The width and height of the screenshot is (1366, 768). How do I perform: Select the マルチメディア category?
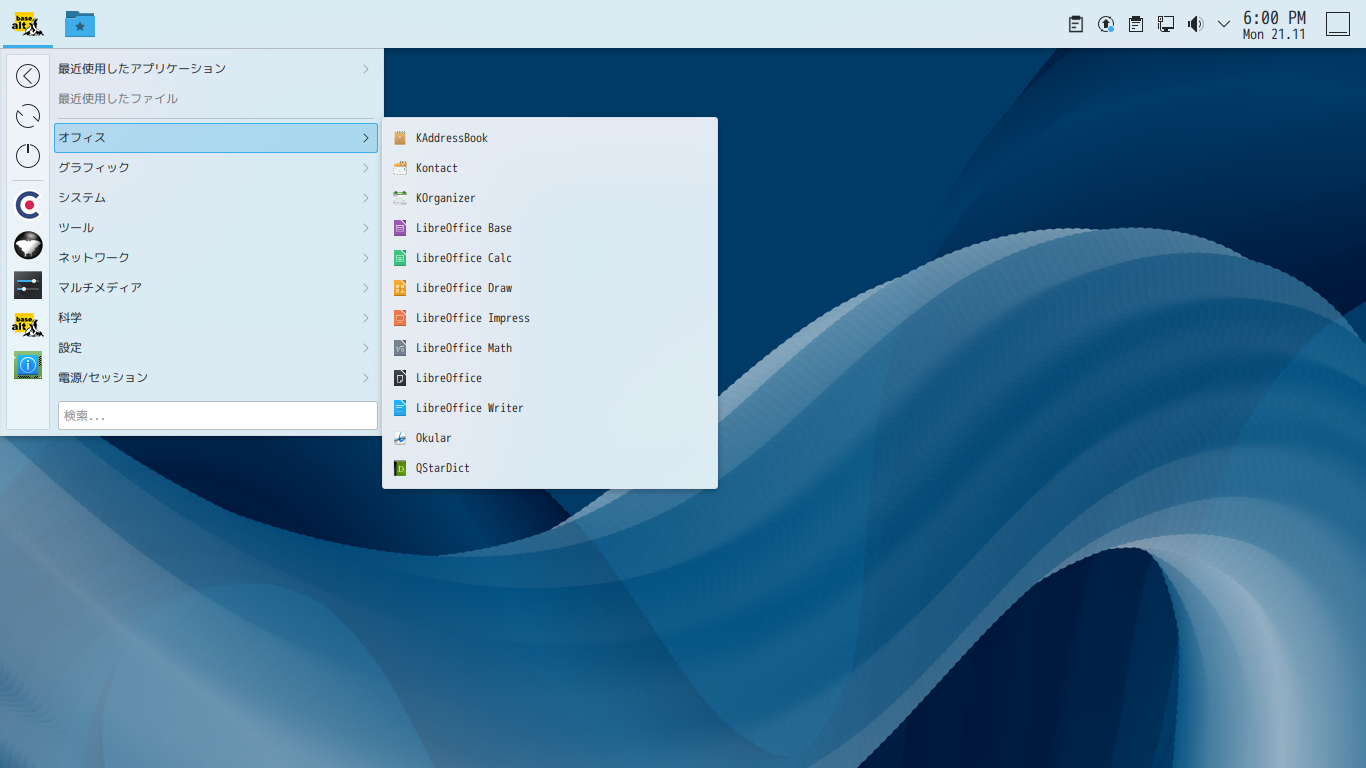tap(216, 288)
